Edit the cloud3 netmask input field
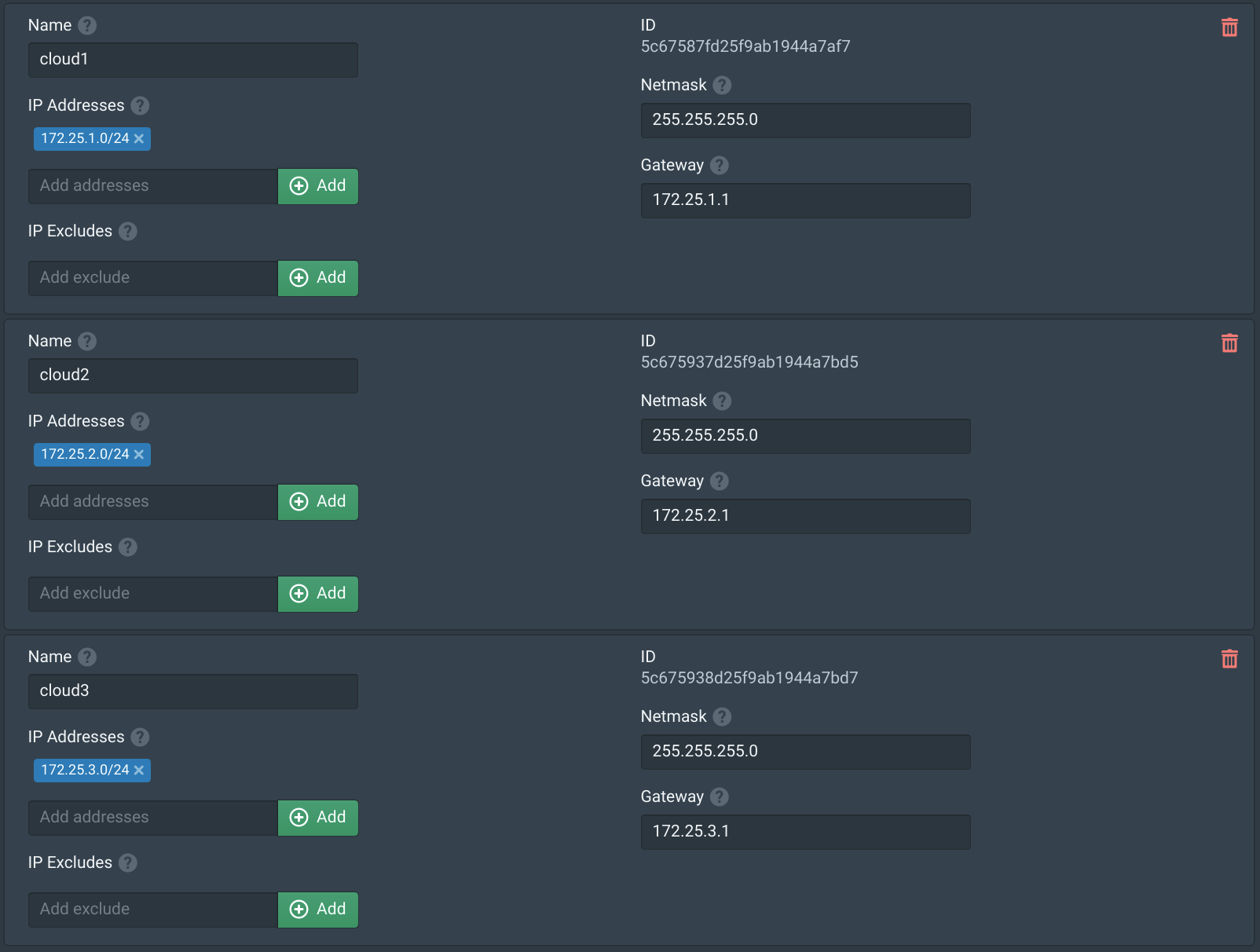Image resolution: width=1260 pixels, height=952 pixels. point(806,752)
